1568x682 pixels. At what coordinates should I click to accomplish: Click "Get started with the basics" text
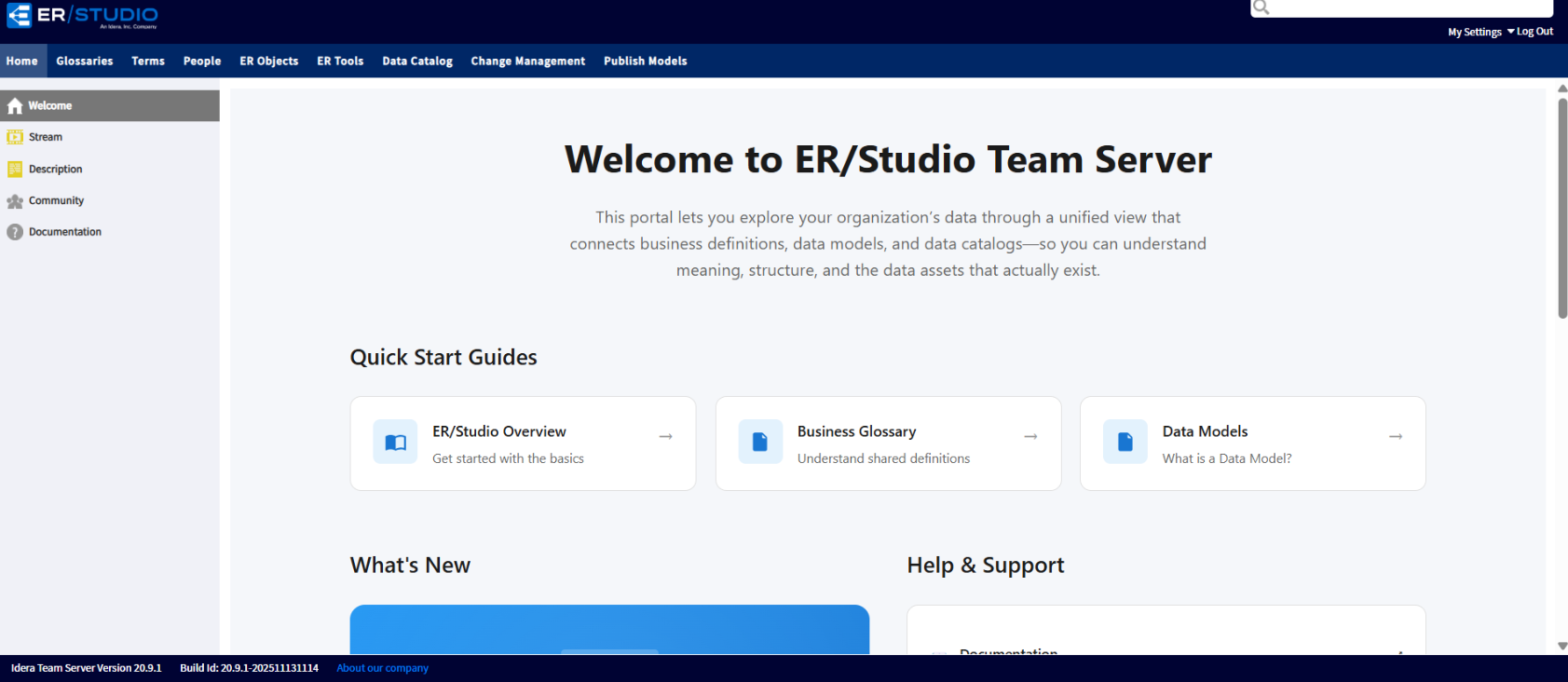pyautogui.click(x=509, y=458)
